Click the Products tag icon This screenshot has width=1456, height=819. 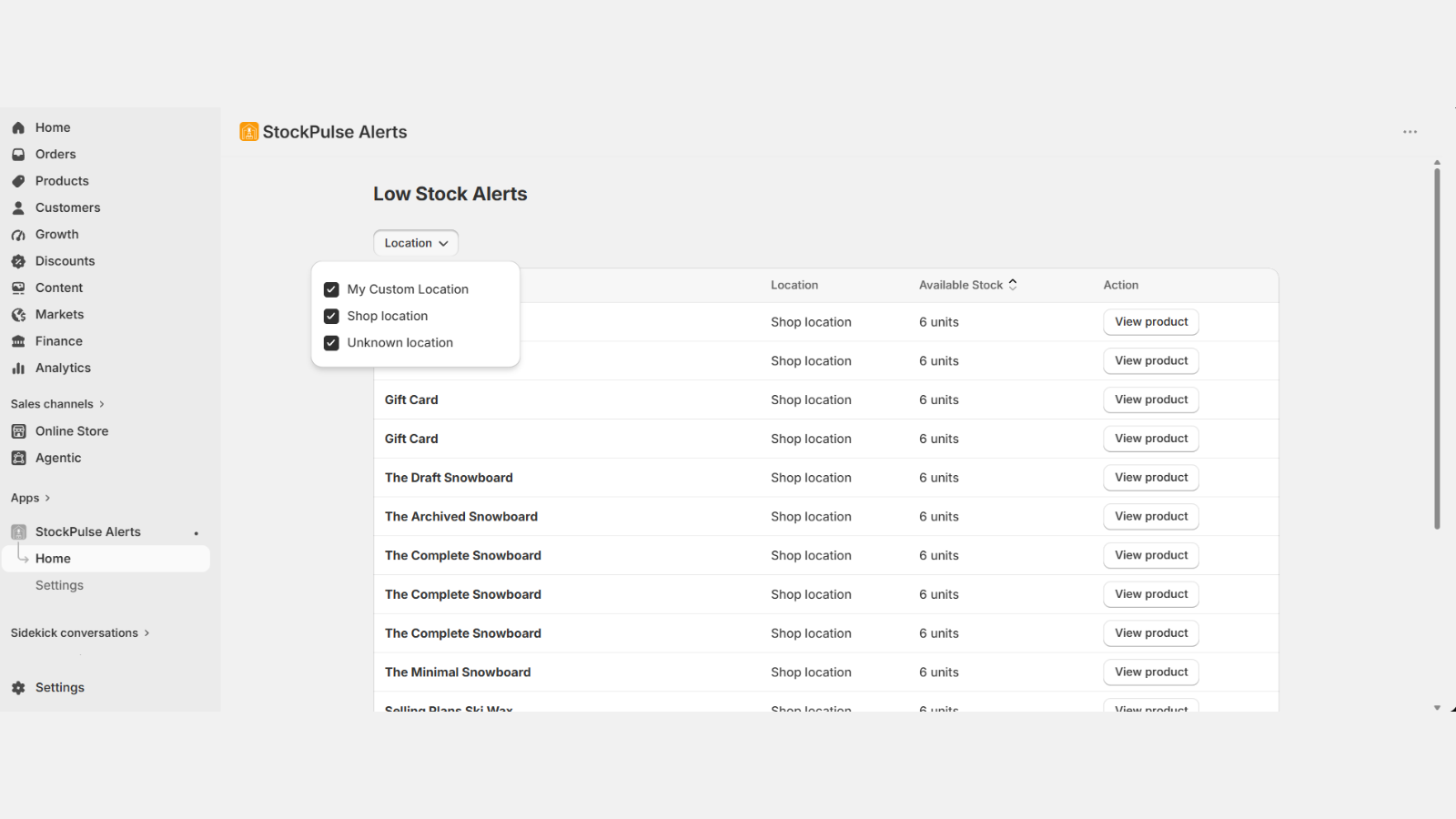(18, 181)
